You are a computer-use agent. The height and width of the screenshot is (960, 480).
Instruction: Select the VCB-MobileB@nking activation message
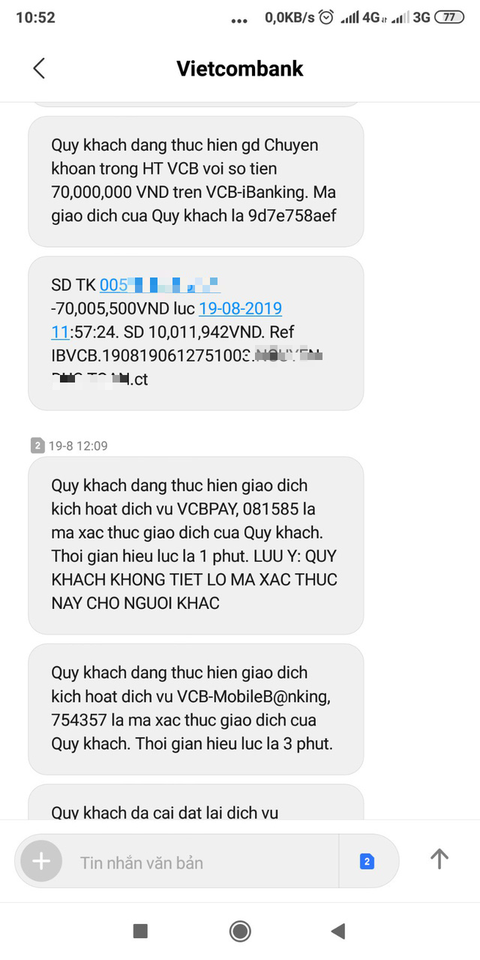196,709
